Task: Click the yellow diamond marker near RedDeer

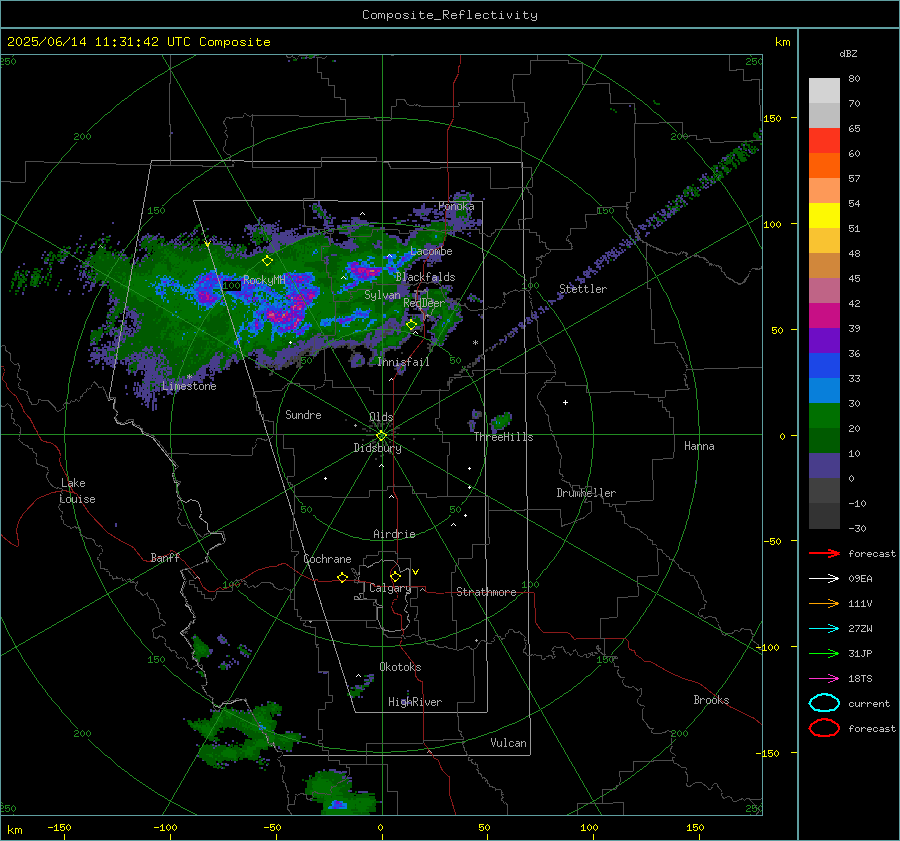Action: click(412, 325)
